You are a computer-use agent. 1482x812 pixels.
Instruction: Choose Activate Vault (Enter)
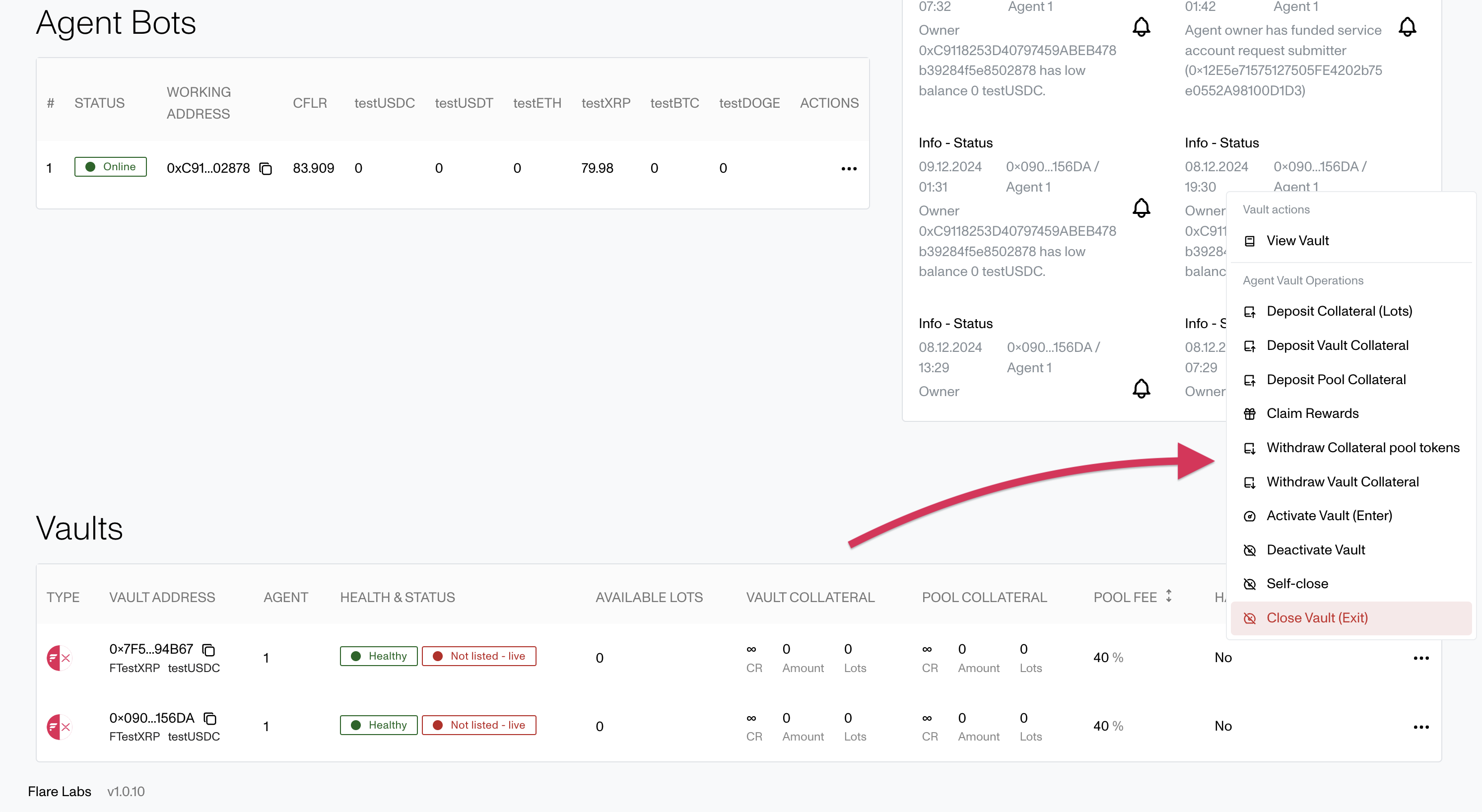click(x=1329, y=516)
